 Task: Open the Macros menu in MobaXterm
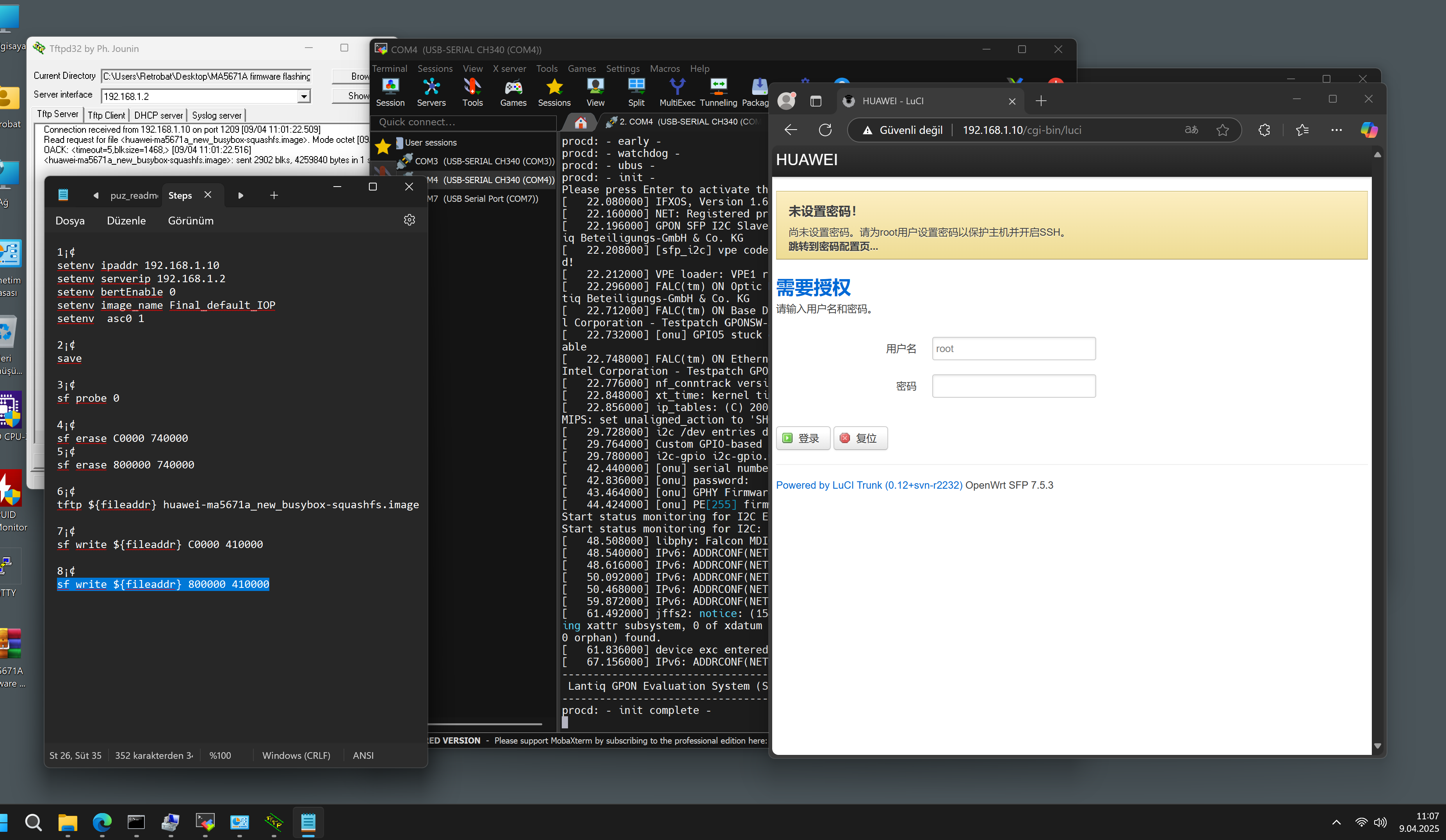pos(664,68)
